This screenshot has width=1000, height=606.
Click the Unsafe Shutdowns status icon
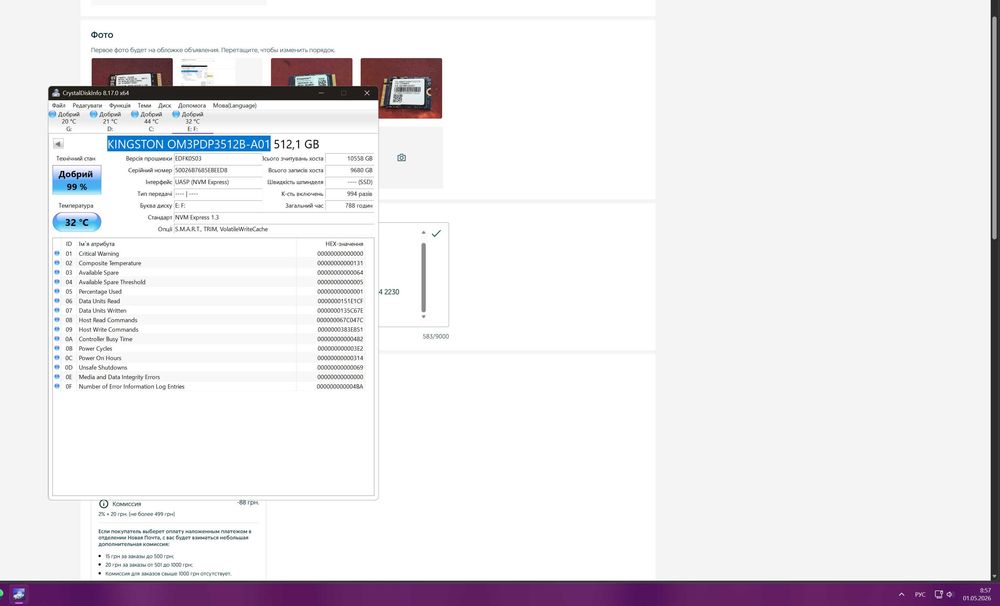(57, 367)
